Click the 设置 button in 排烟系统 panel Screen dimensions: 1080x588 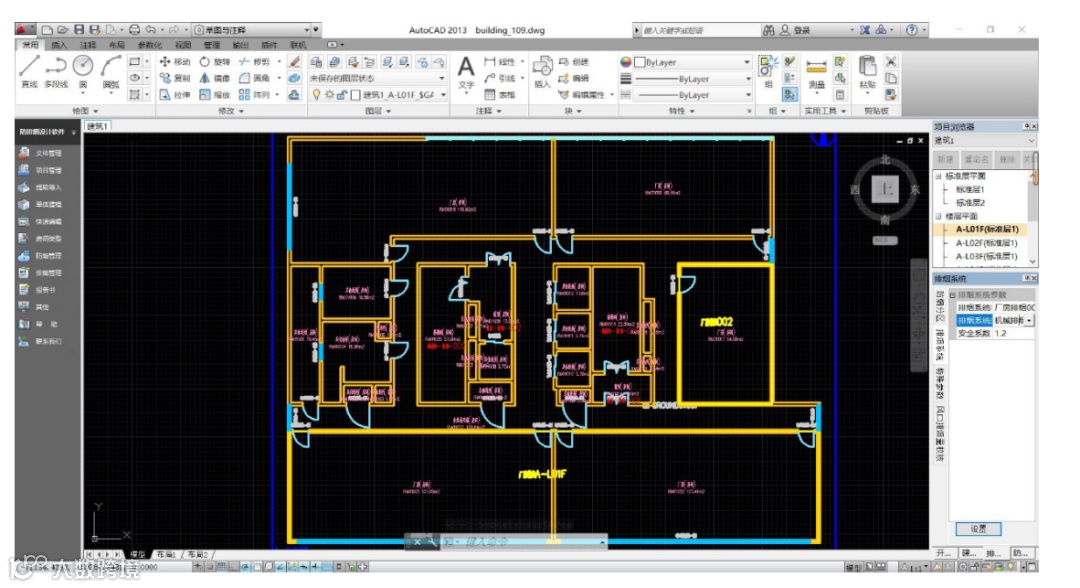pos(978,529)
